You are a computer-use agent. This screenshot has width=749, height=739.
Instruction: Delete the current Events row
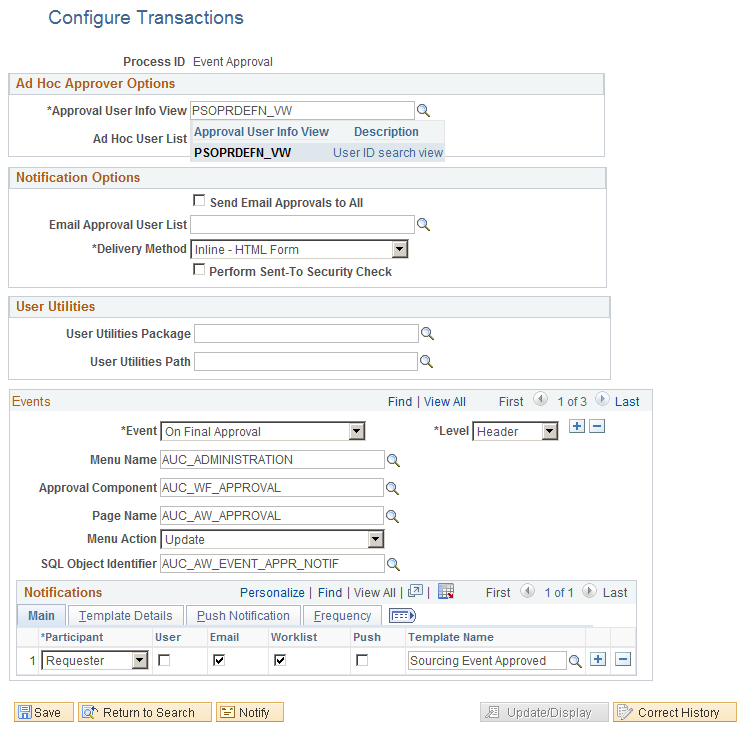tap(597, 426)
